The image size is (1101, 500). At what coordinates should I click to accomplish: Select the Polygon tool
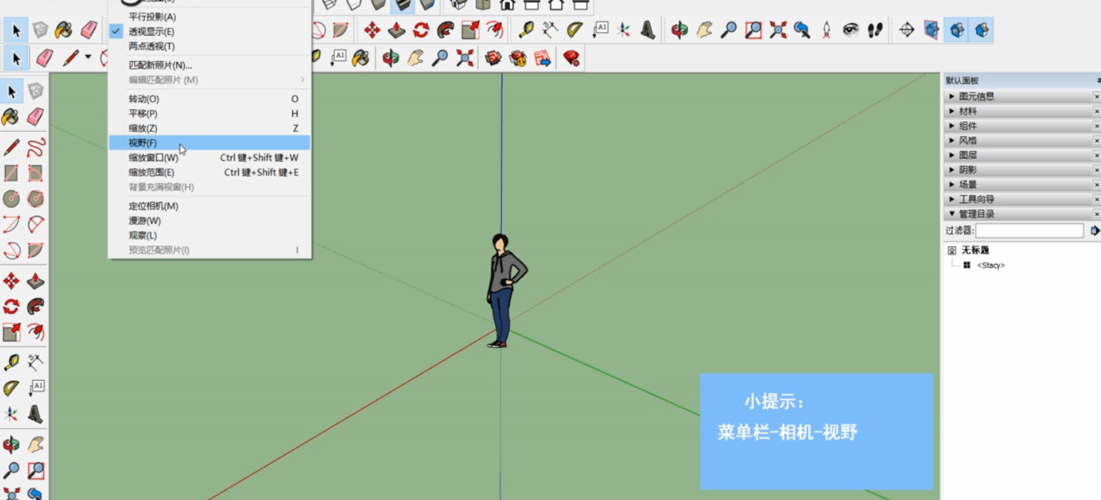[36, 199]
